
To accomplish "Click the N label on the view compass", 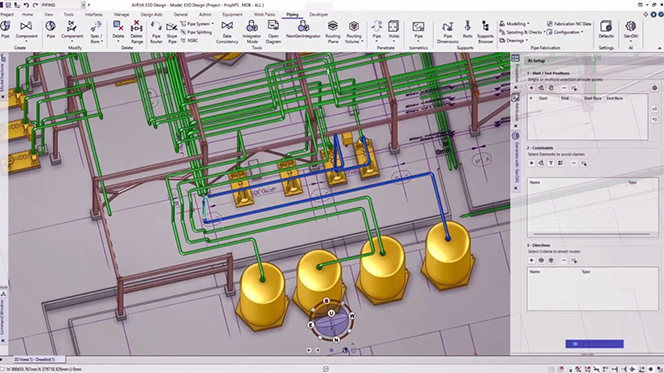I will [x=336, y=340].
